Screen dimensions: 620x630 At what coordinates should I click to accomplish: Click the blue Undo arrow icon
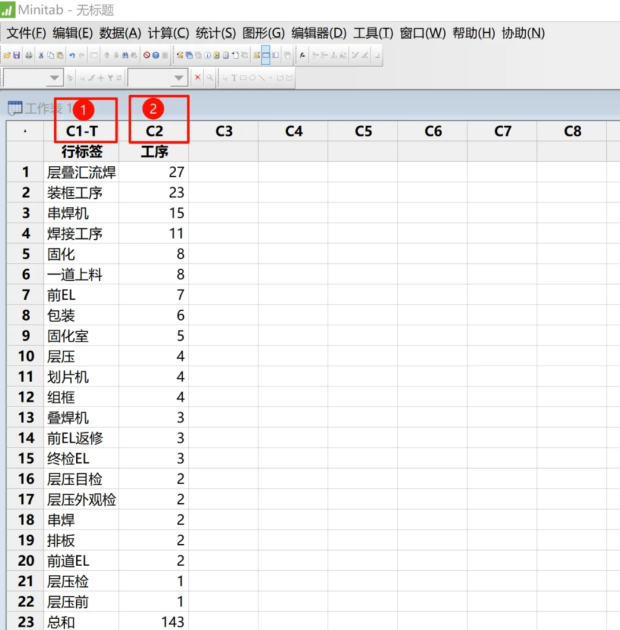coord(72,55)
